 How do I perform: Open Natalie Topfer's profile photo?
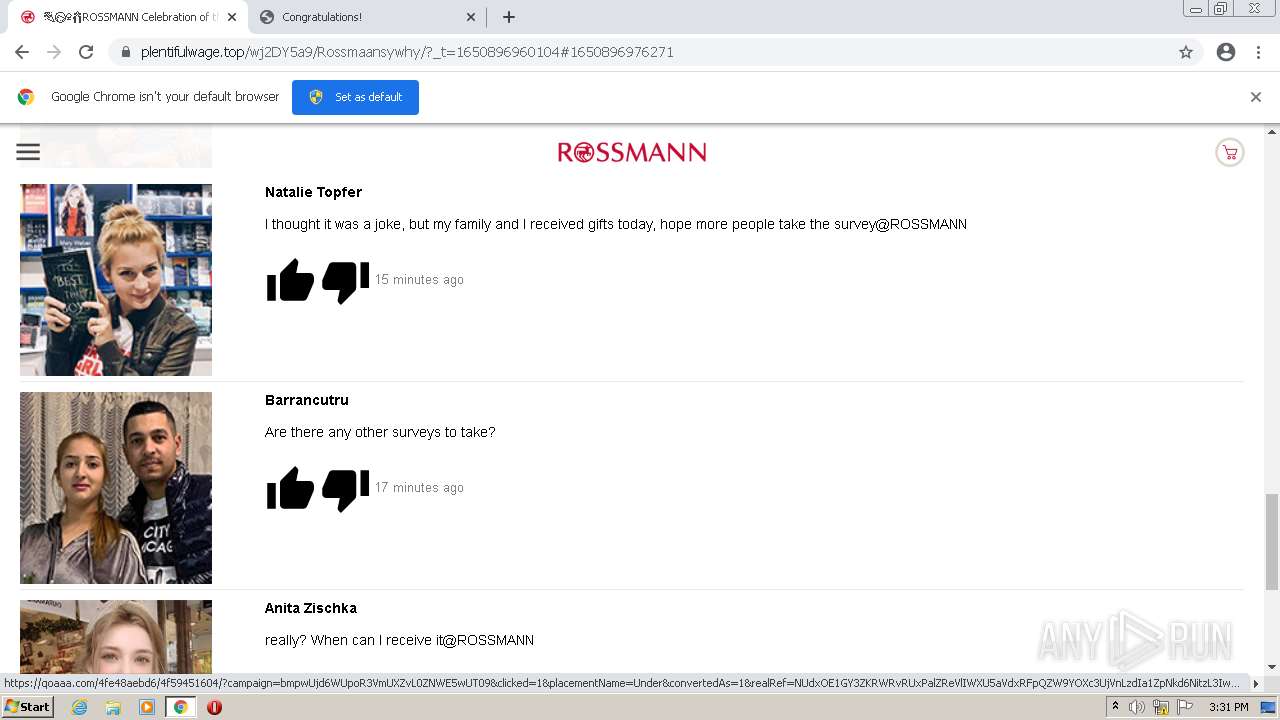[116, 280]
